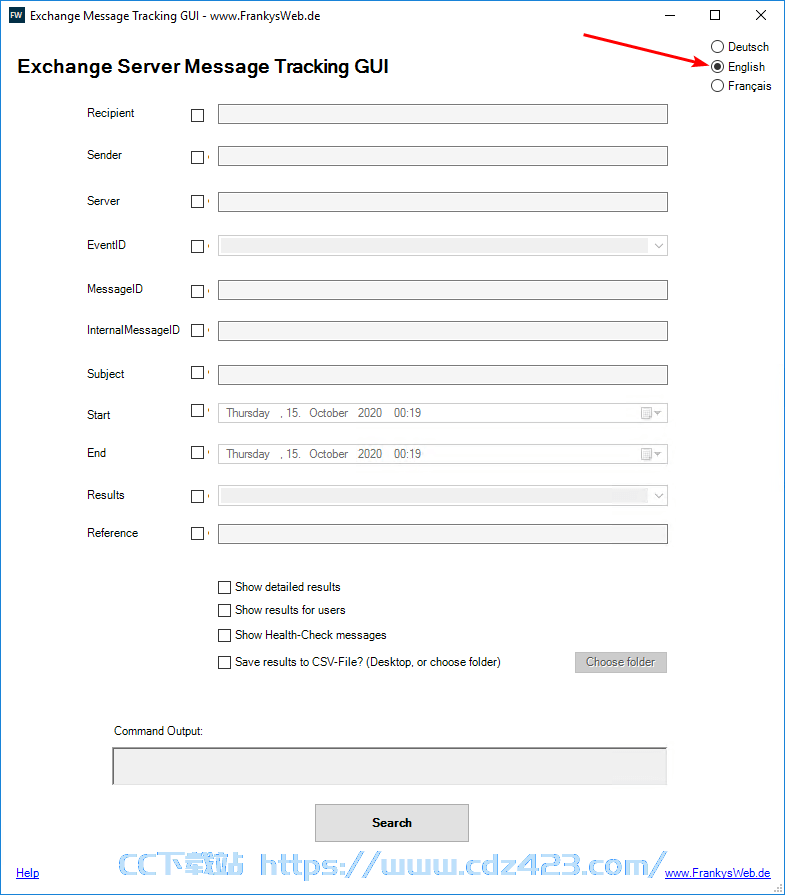Click the Recipient text field
Image resolution: width=785 pixels, height=895 pixels.
click(x=442, y=114)
